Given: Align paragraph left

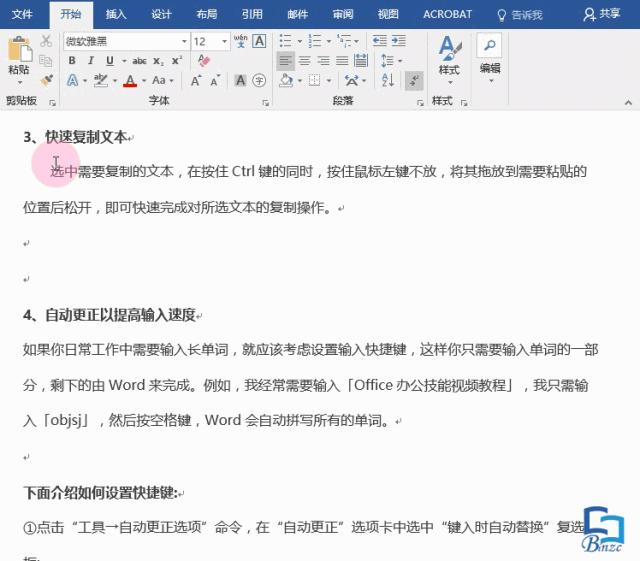Looking at the screenshot, I should 285,61.
